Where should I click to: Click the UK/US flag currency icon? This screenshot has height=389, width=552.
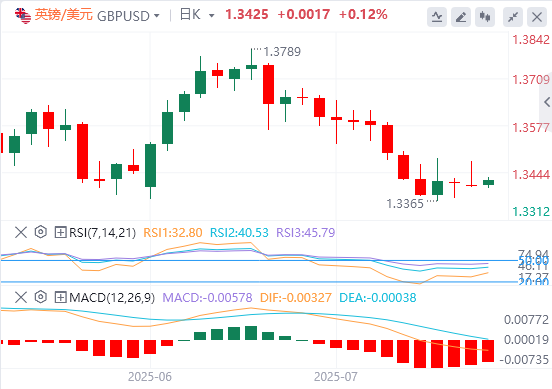pyautogui.click(x=23, y=15)
